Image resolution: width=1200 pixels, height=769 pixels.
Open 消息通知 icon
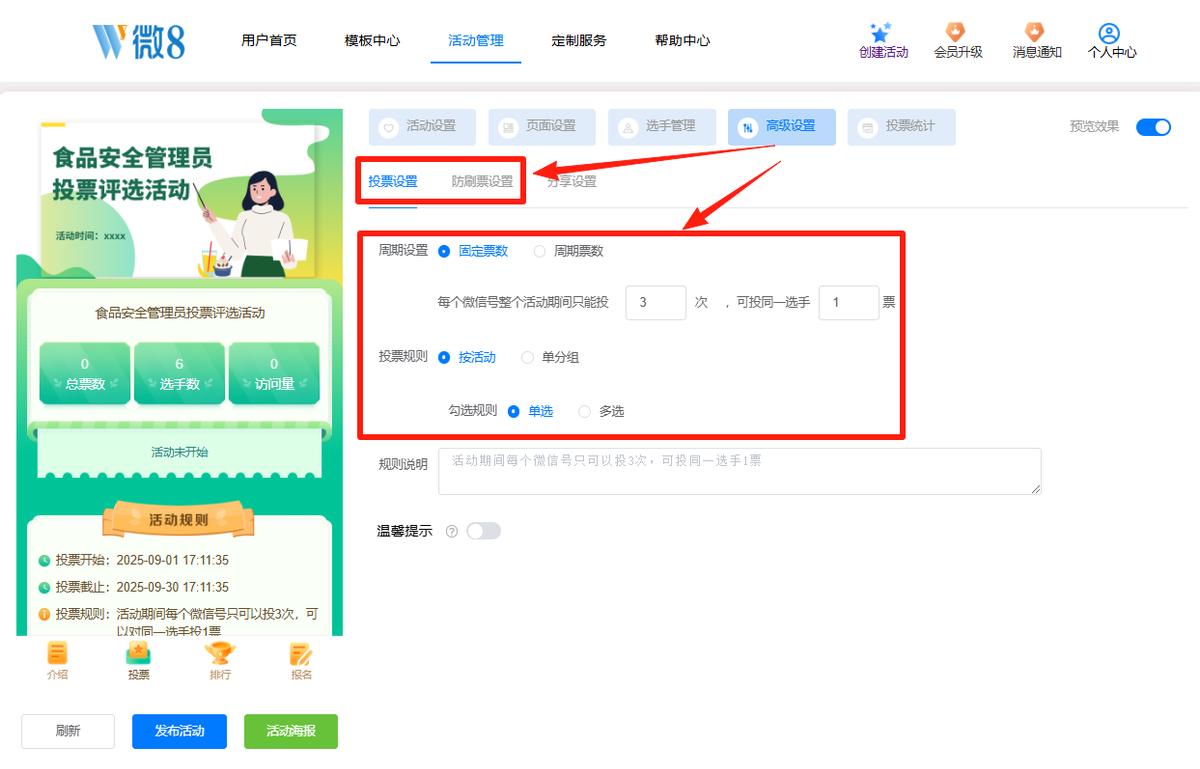[1034, 32]
